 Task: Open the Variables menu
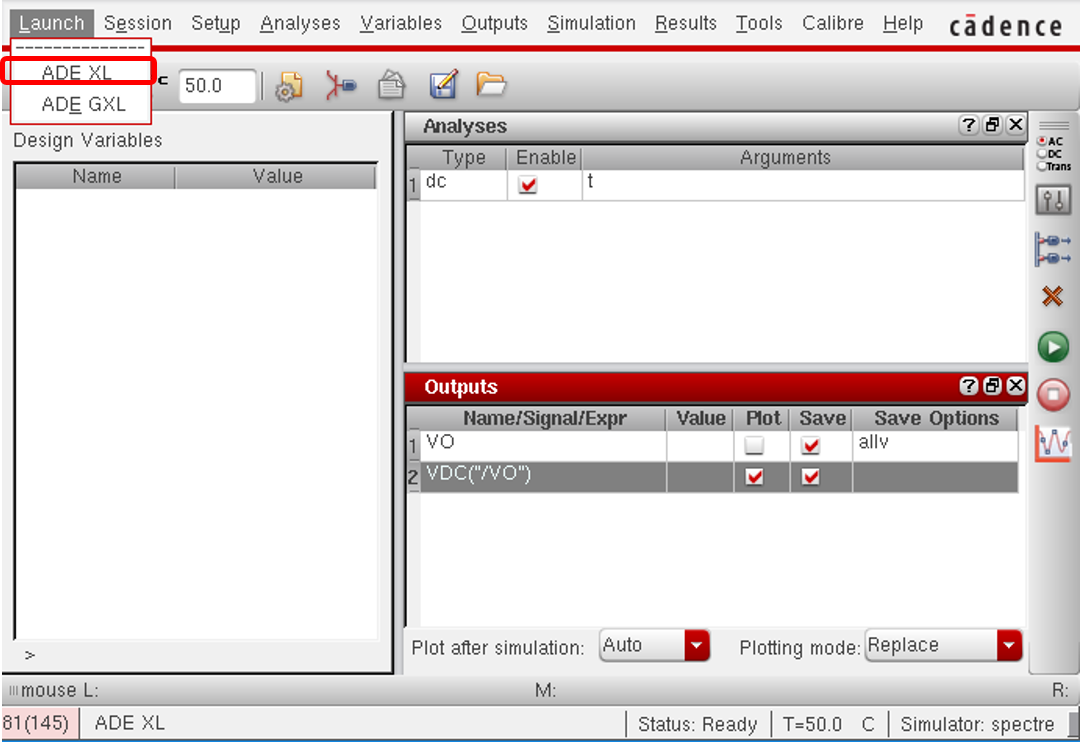[400, 23]
